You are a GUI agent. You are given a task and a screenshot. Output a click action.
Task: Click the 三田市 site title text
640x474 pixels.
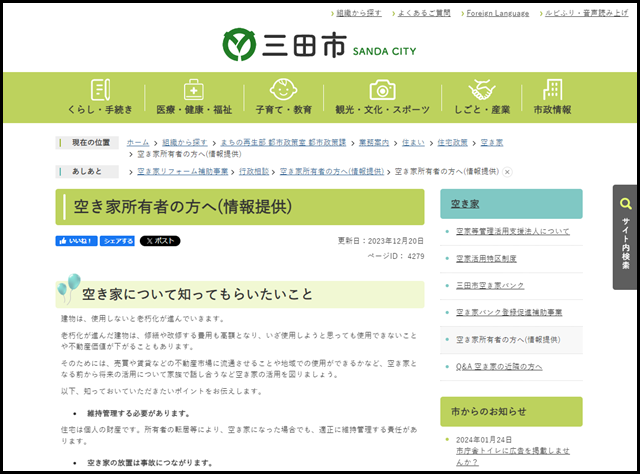pyautogui.click(x=304, y=45)
